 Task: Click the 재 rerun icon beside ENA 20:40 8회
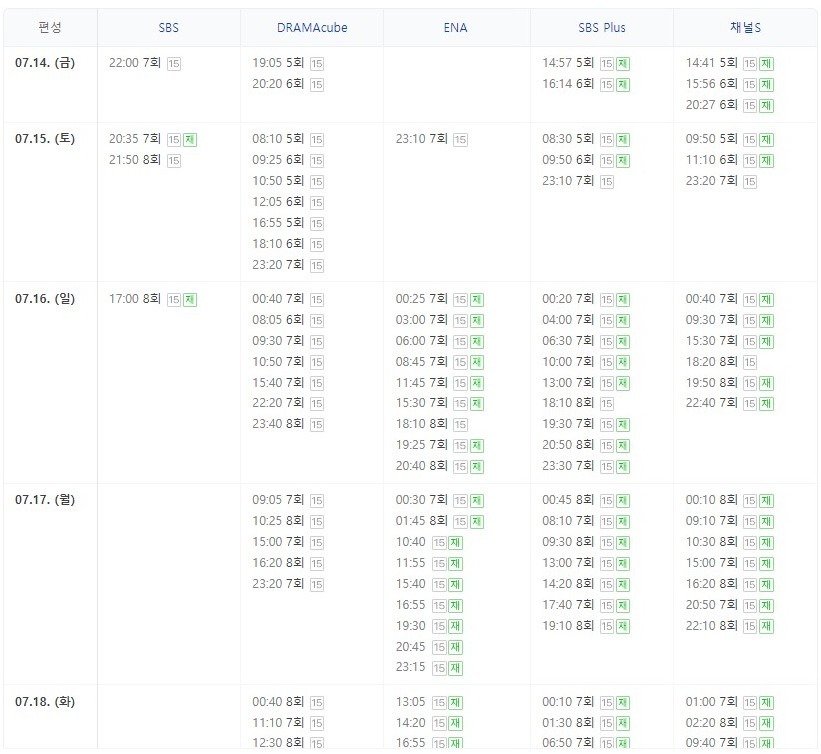(x=477, y=467)
